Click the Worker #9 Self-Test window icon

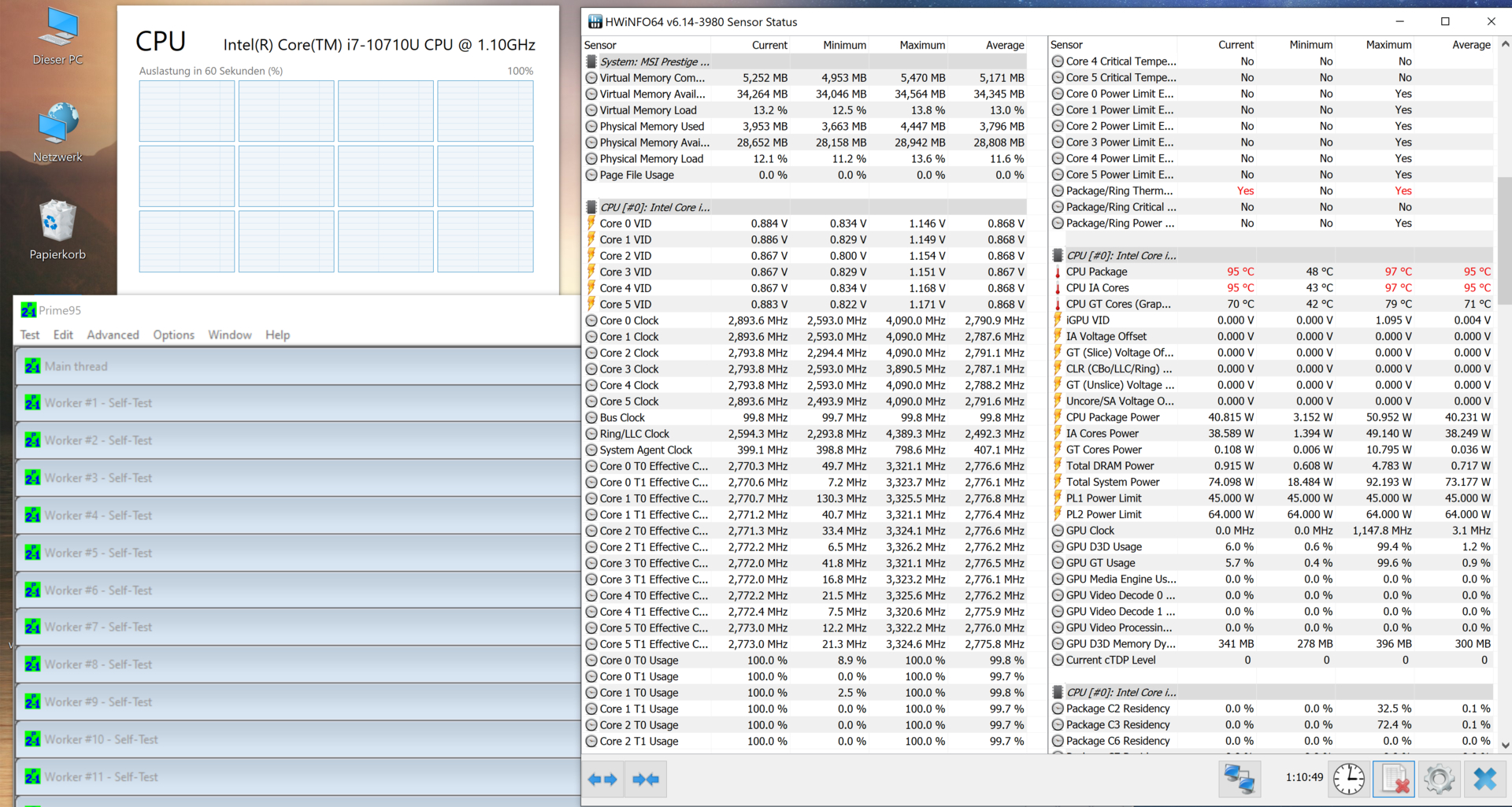pos(32,701)
